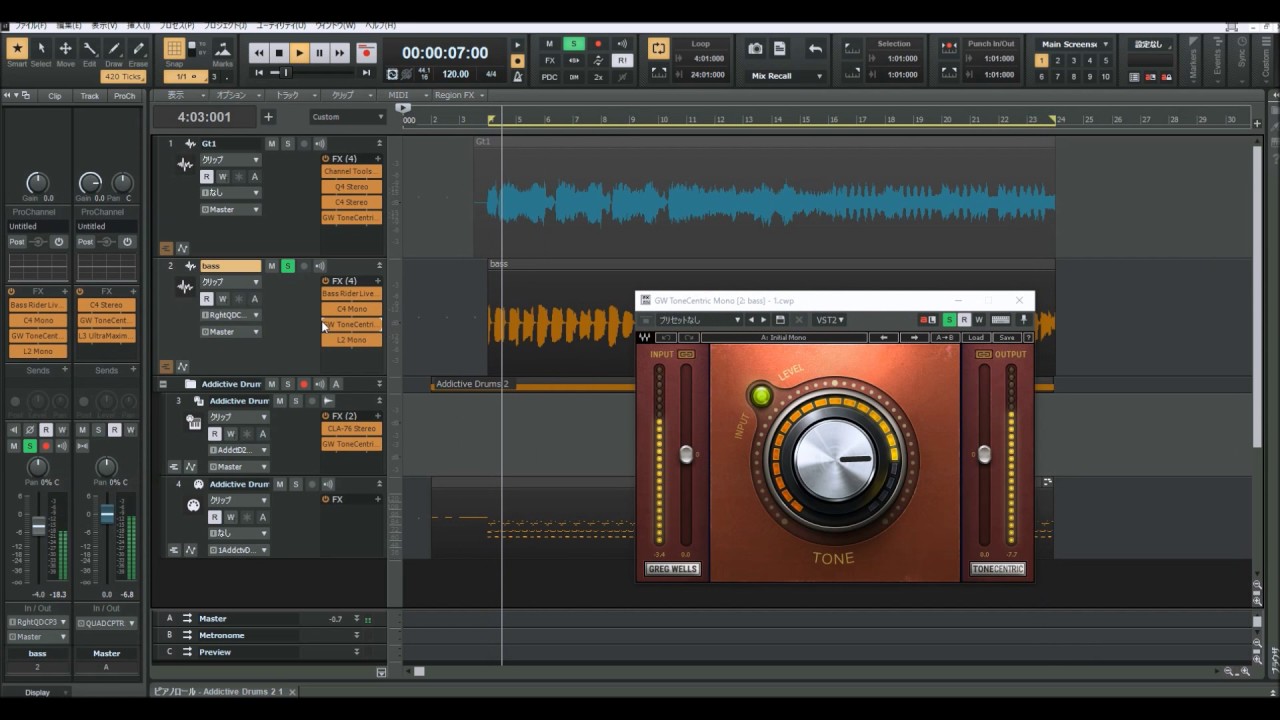The height and width of the screenshot is (720, 1280).
Task: Enable Read automation on bass track
Action: pyautogui.click(x=207, y=298)
